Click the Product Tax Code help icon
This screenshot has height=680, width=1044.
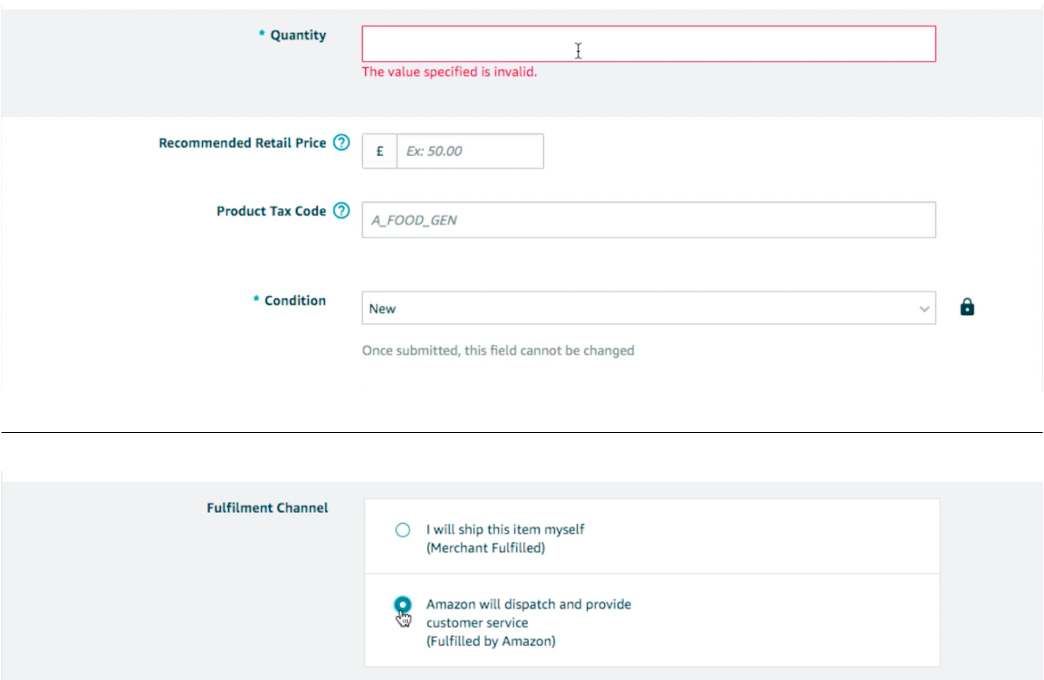(x=341, y=212)
